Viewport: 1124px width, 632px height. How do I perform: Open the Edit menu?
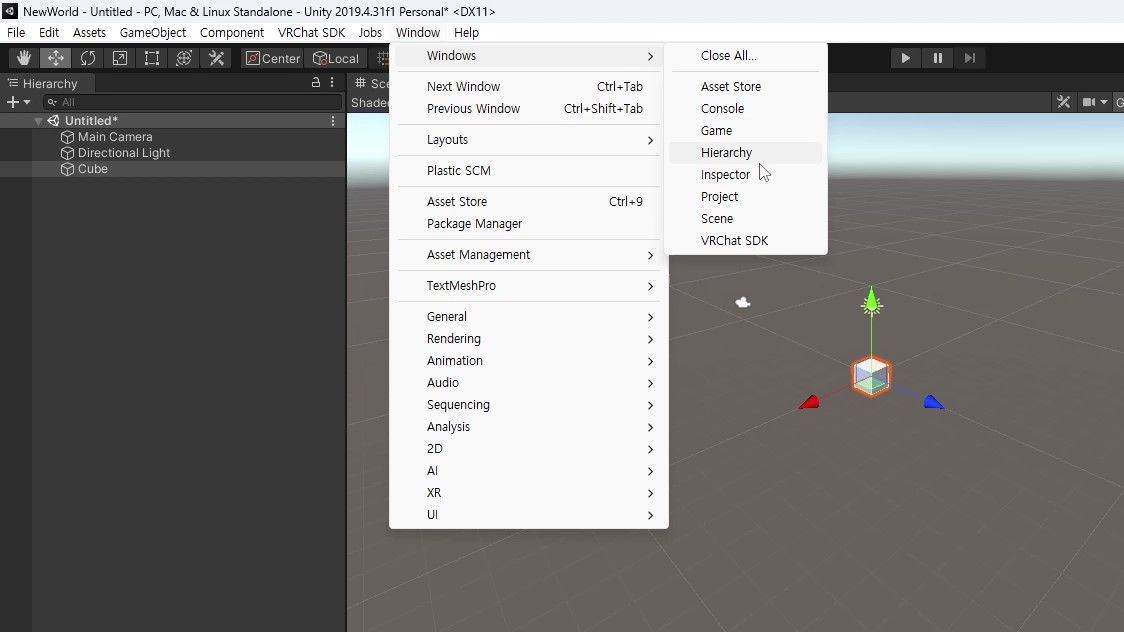tap(49, 32)
